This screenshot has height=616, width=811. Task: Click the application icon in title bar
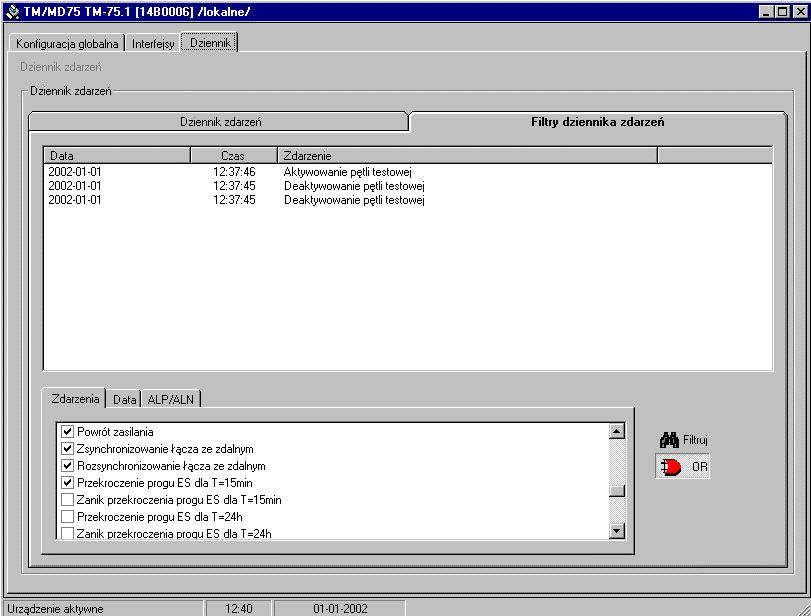tap(11, 11)
